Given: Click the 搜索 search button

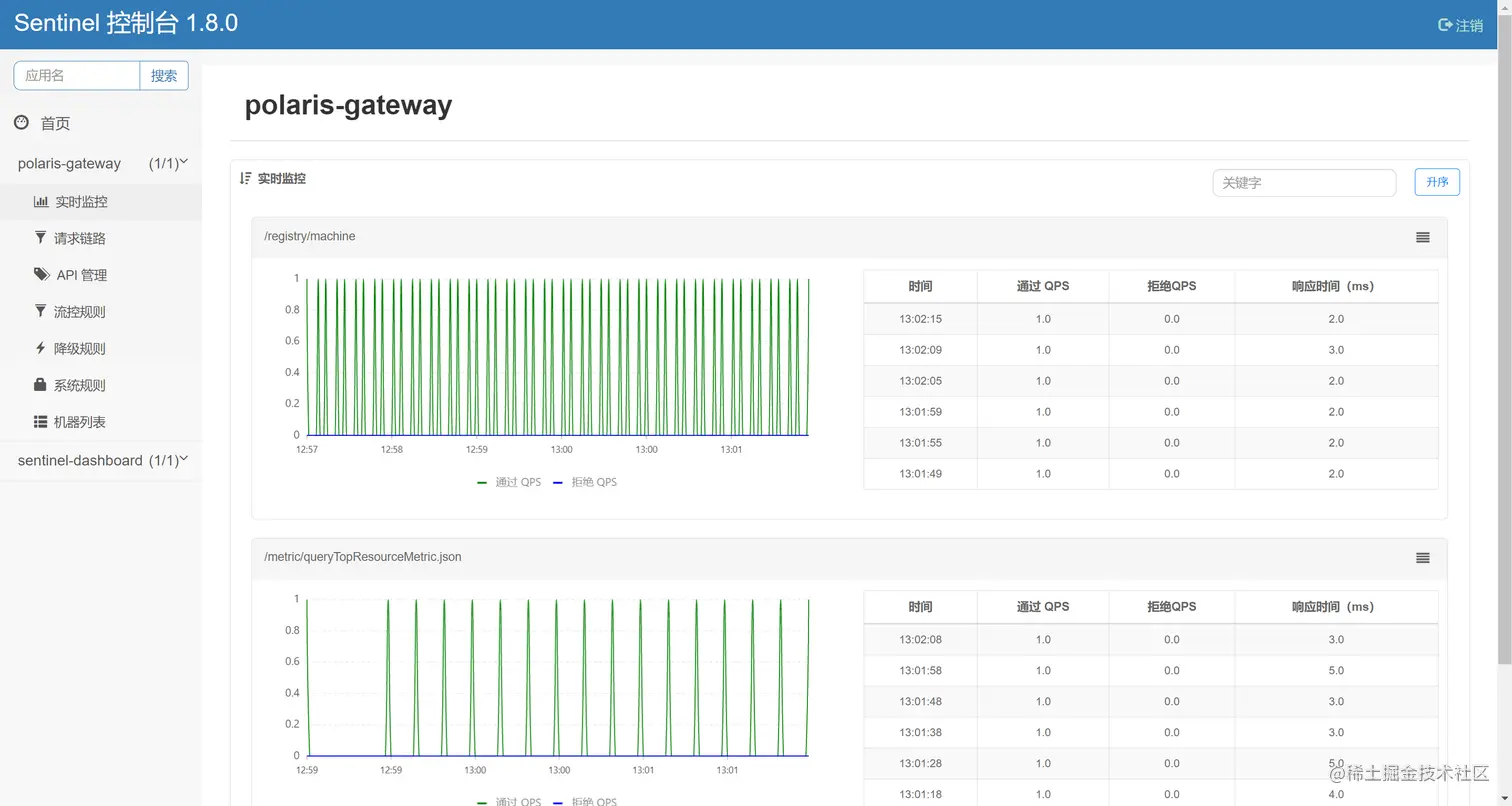Looking at the screenshot, I should pos(164,75).
